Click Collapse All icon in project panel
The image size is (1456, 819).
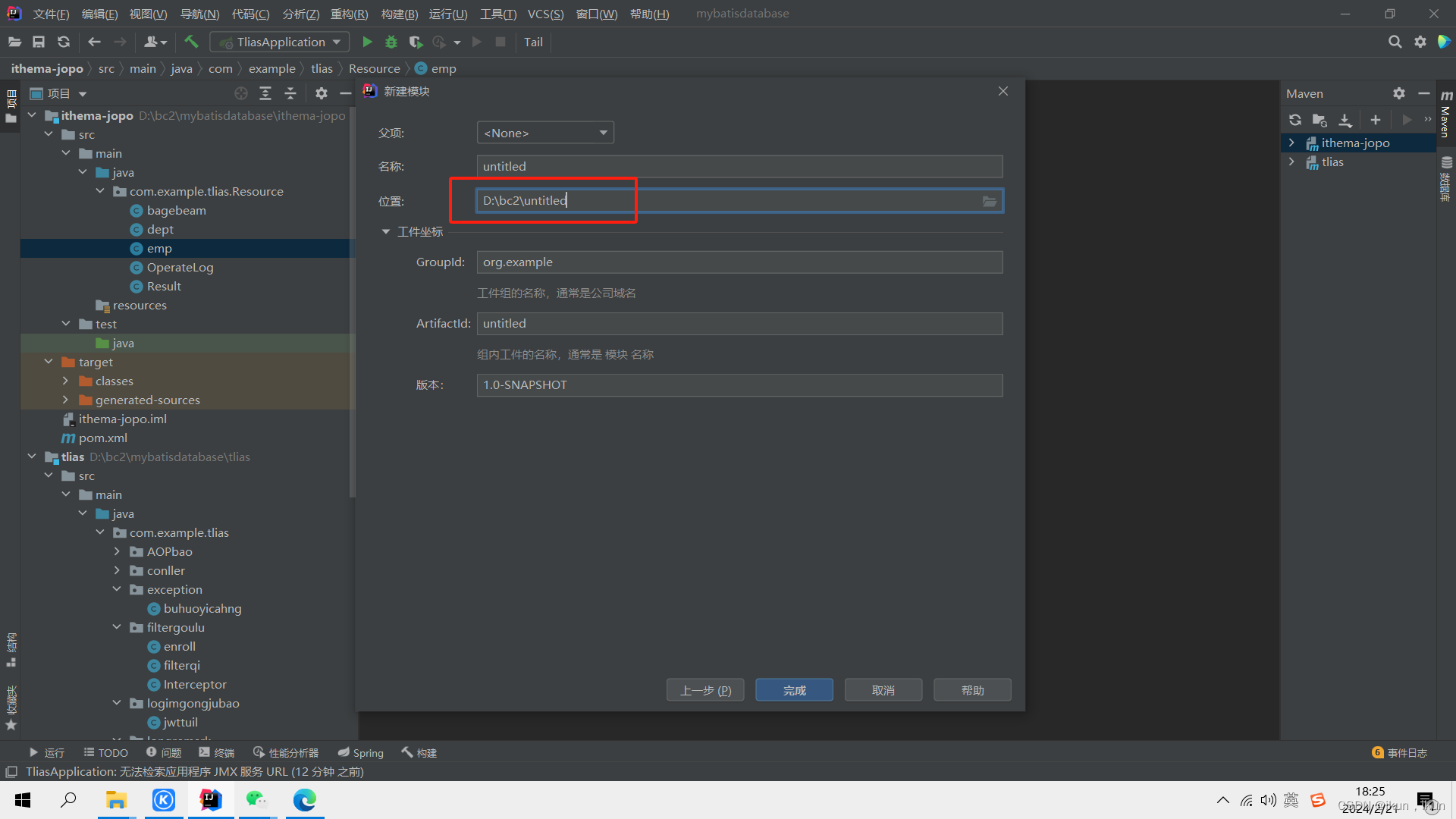coord(290,93)
